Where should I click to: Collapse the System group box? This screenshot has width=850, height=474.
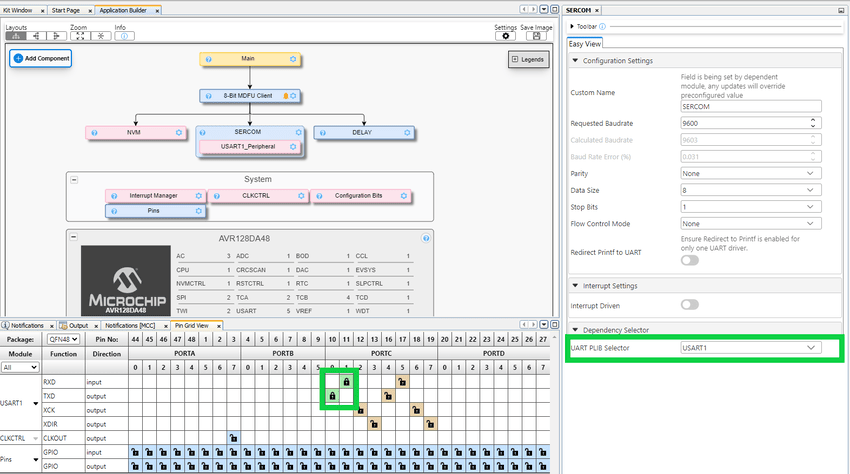(73, 179)
